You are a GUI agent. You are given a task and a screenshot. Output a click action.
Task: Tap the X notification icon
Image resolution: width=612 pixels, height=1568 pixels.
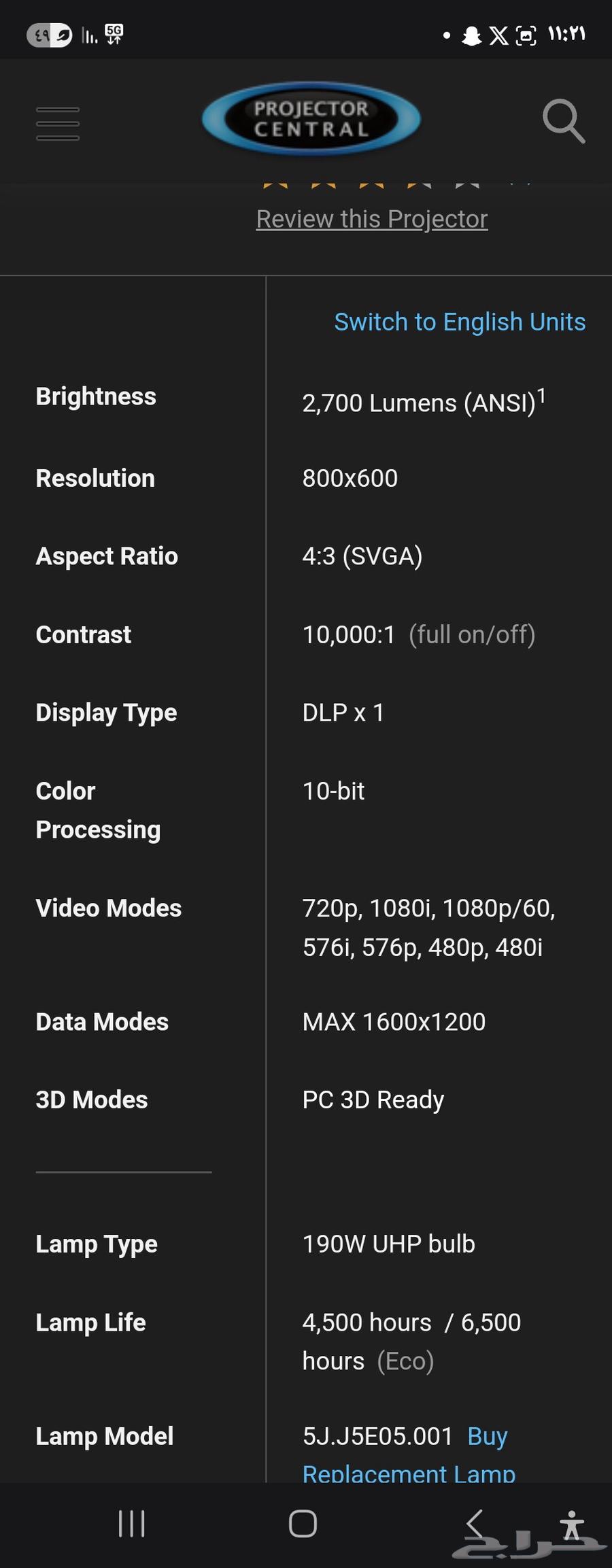pos(498,35)
